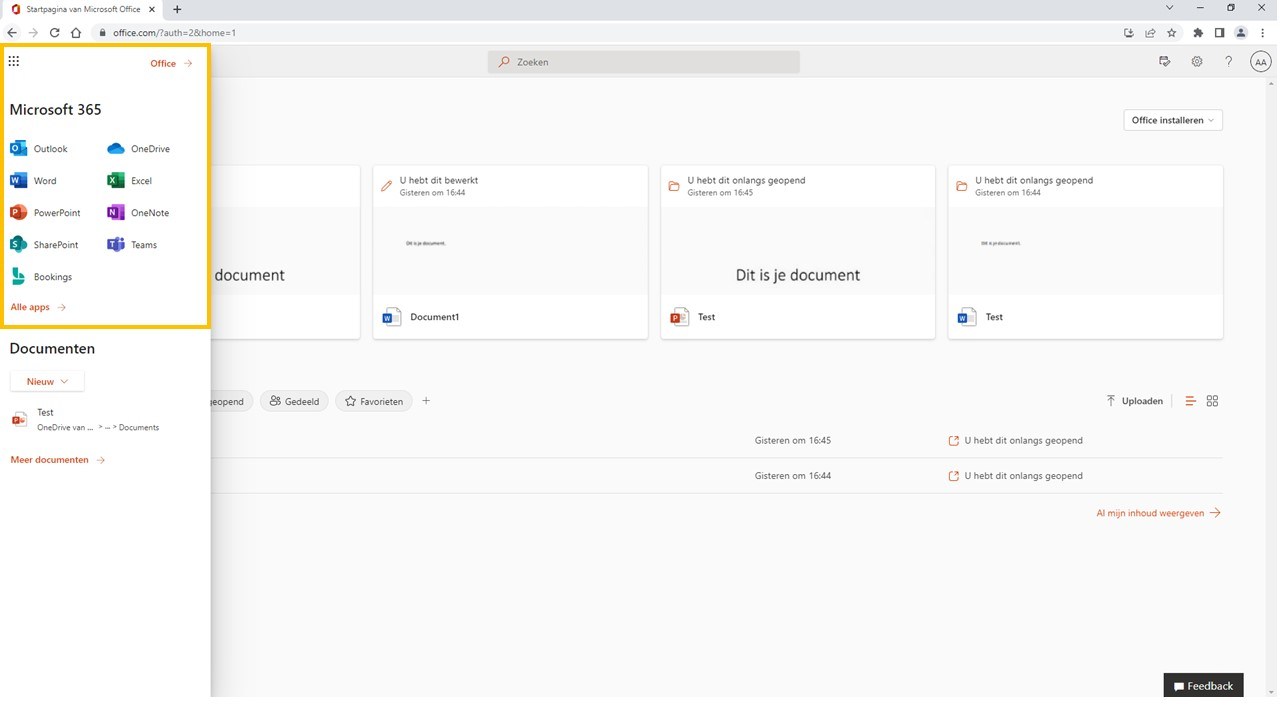Click Al mijn inhoud weergeven link

click(x=1158, y=513)
